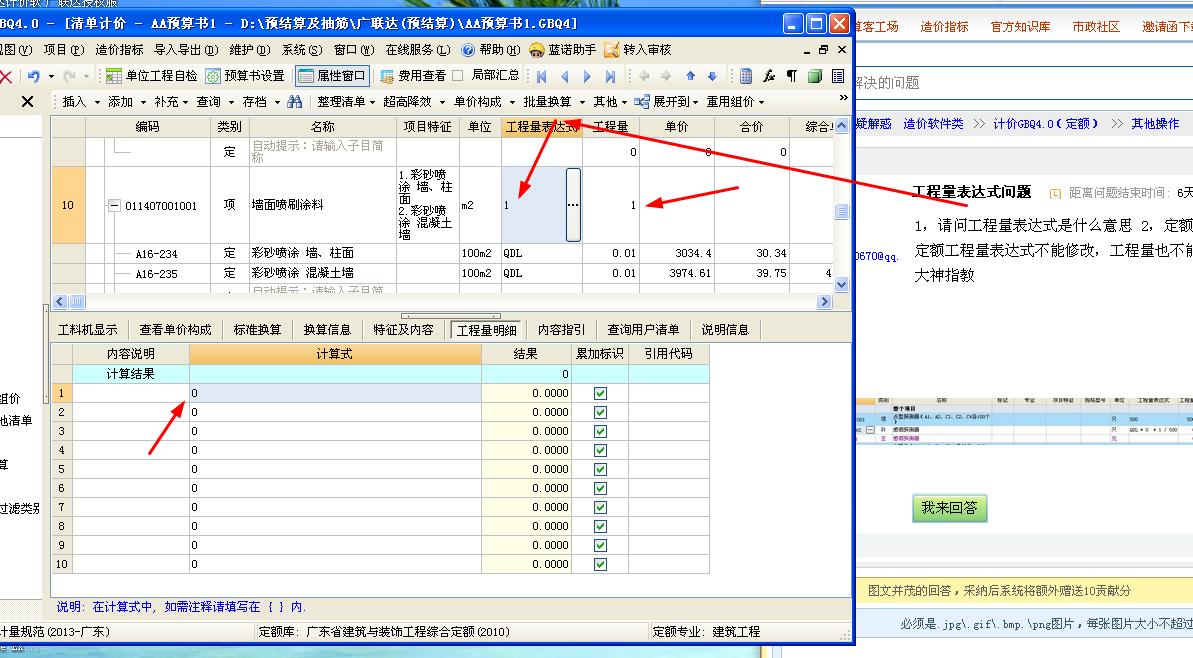
Task: Open 造价指标 menu
Action: click(119, 49)
